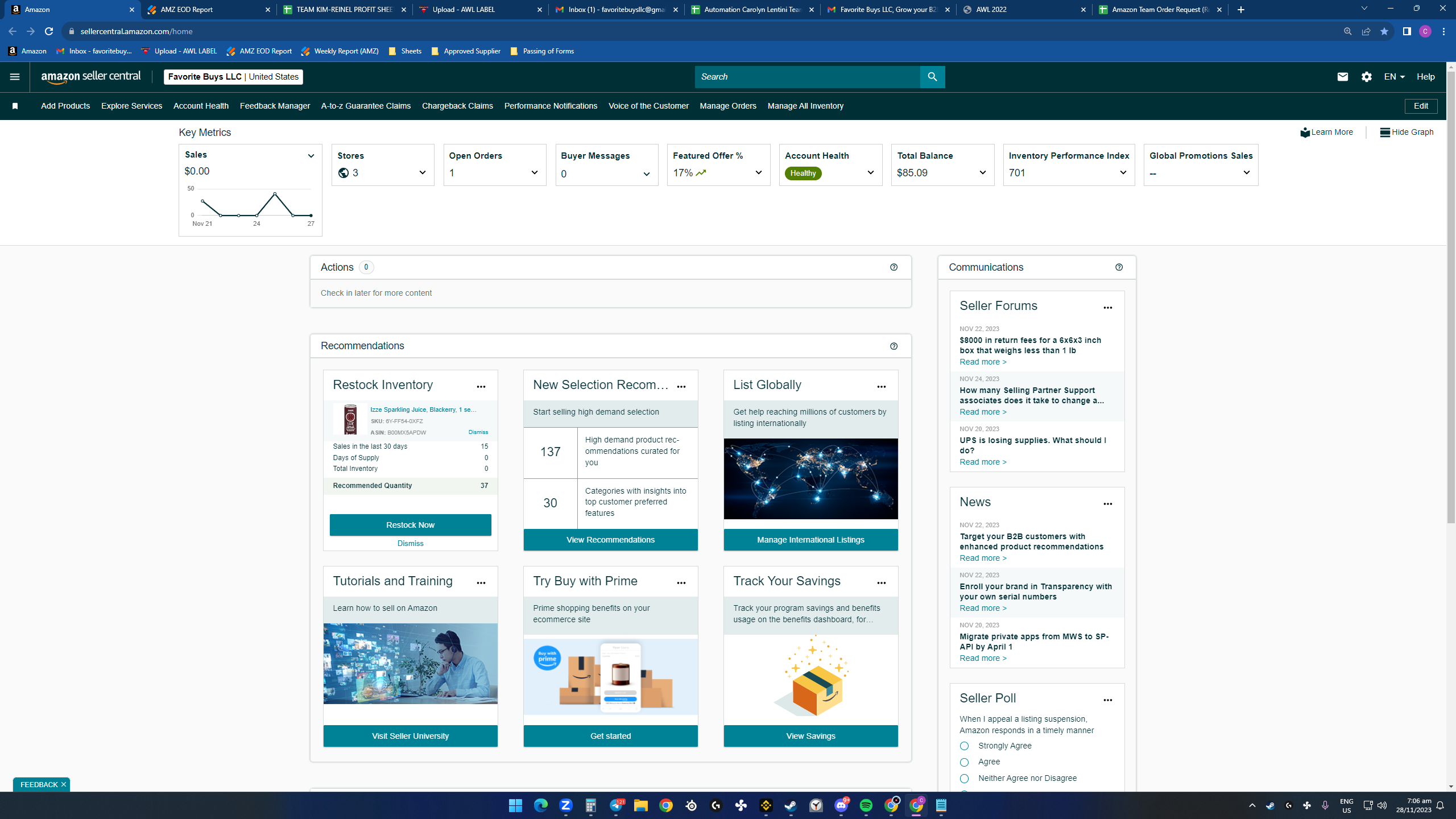Viewport: 1456px width, 819px height.
Task: Open Seller Poll options menu
Action: pyautogui.click(x=1108, y=700)
